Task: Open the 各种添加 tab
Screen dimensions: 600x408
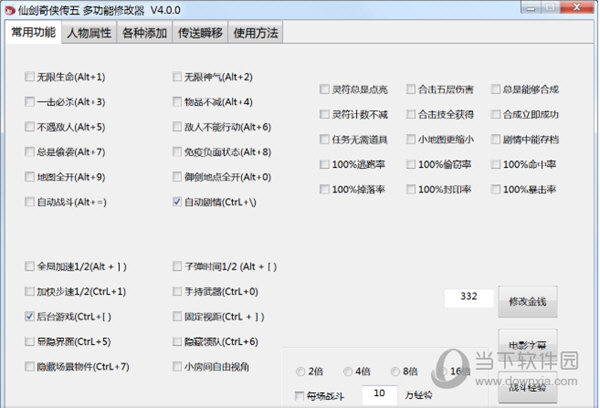Action: click(144, 33)
